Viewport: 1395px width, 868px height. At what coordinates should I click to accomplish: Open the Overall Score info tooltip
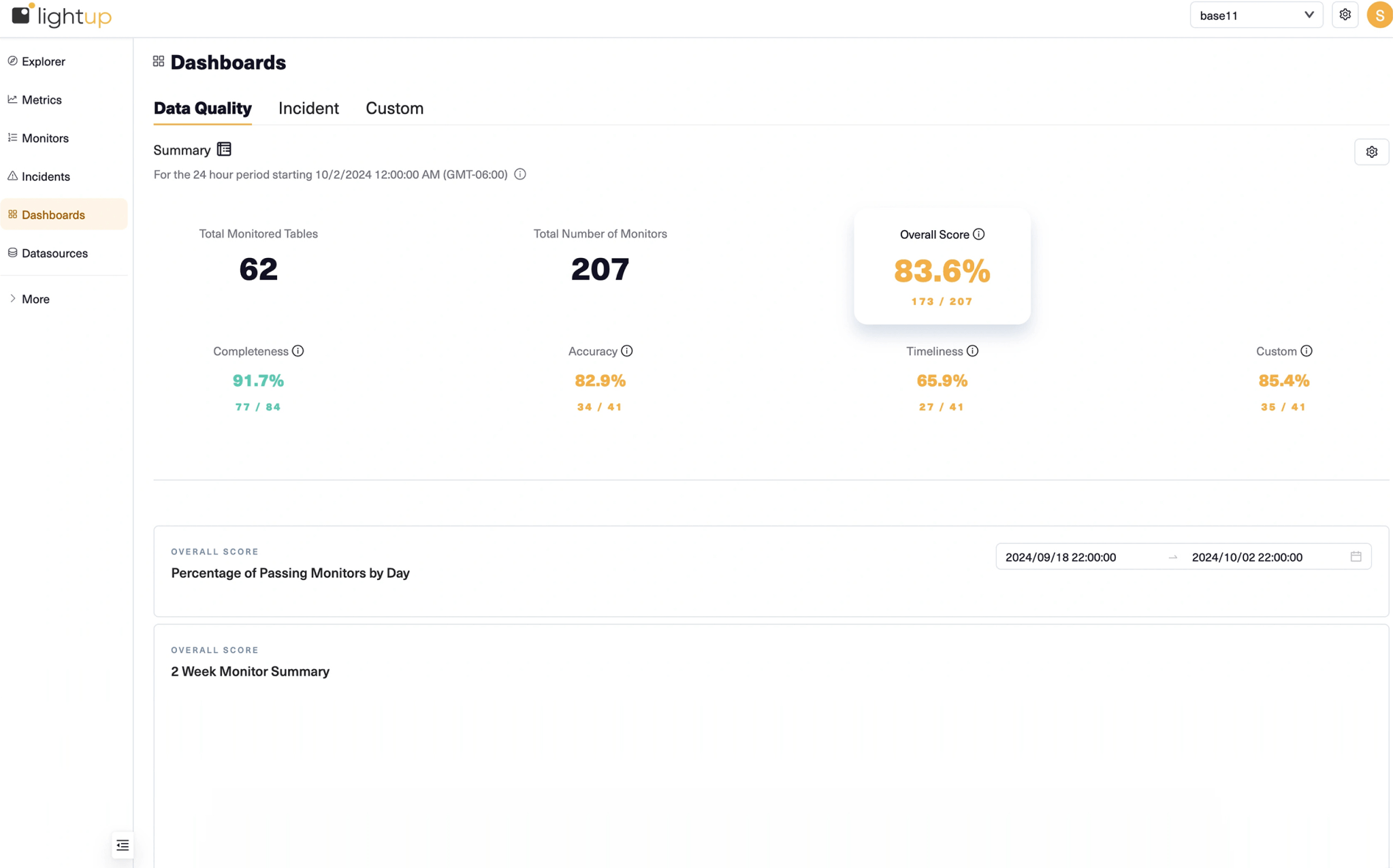tap(980, 234)
